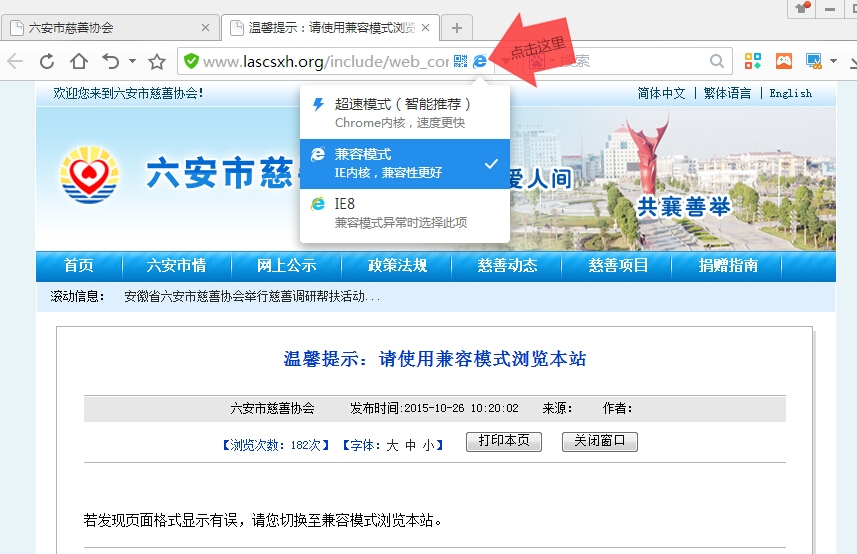857x554 pixels.
Task: Bookmark page with the star icon
Action: (157, 62)
